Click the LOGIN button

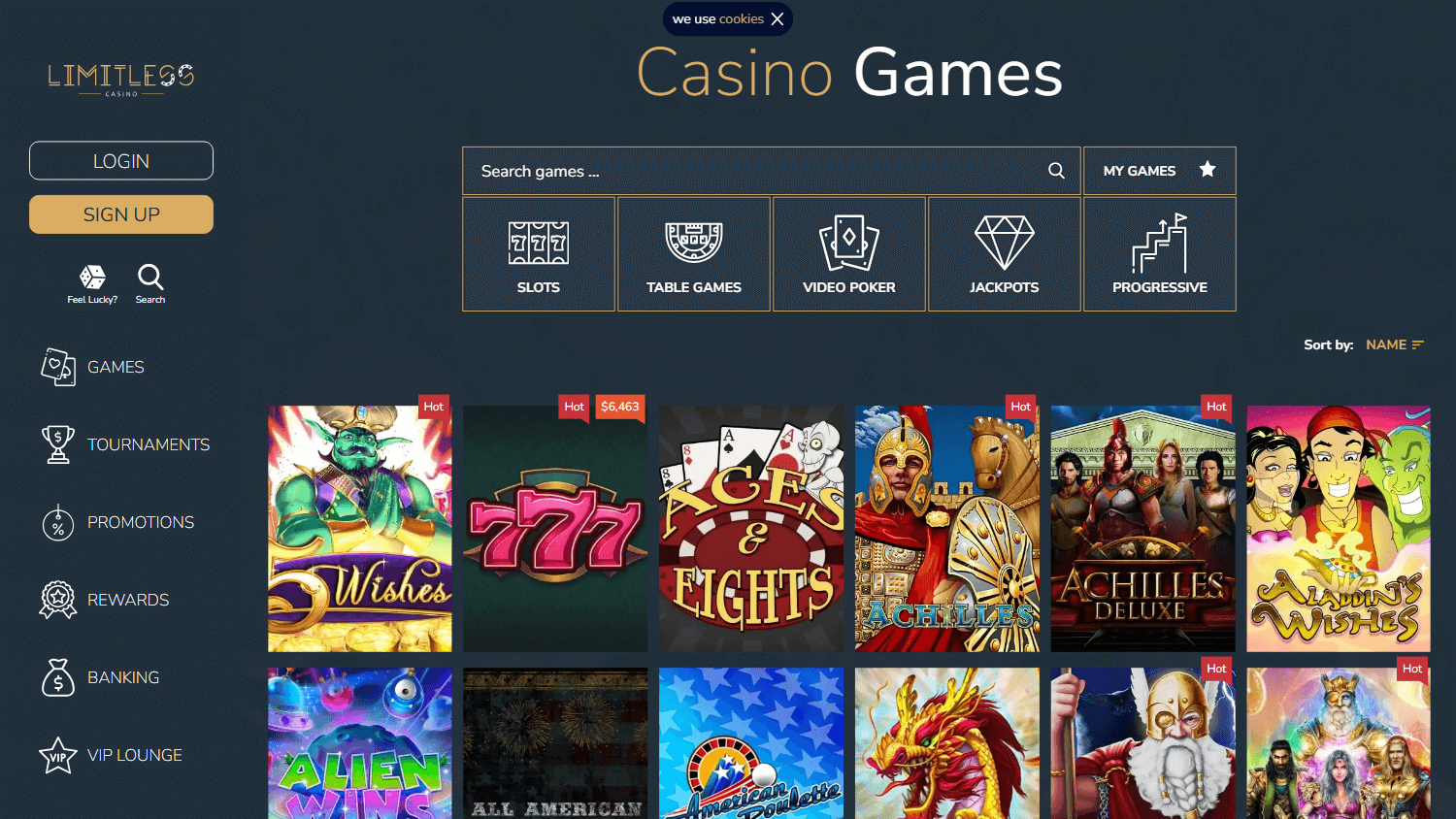pos(121,161)
